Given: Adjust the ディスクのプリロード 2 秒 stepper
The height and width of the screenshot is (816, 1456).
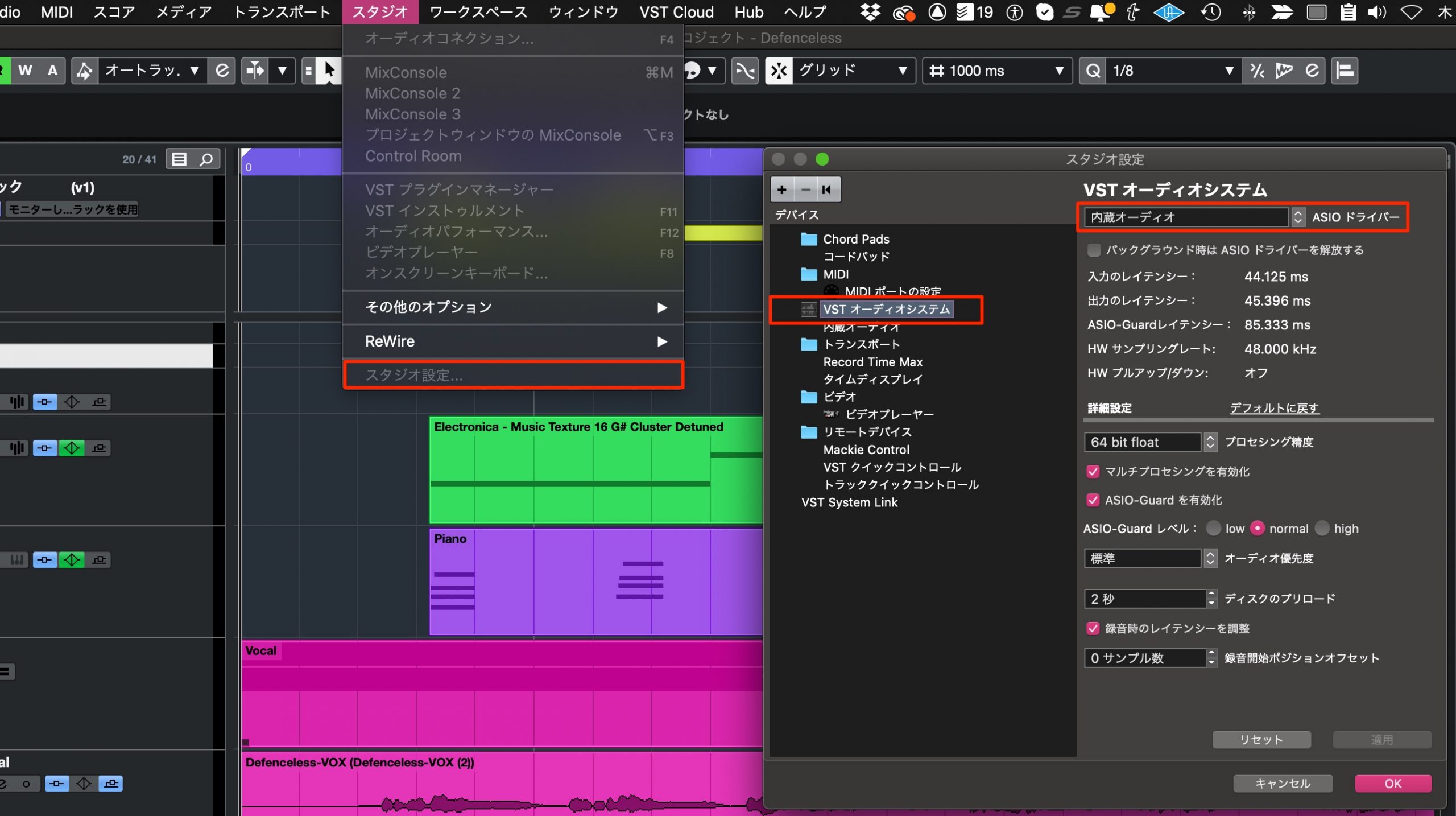Looking at the screenshot, I should [1211, 599].
